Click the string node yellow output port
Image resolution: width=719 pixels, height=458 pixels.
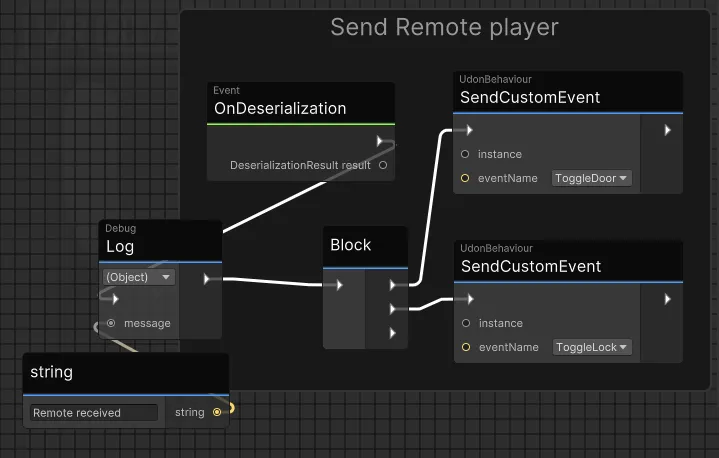coord(218,412)
